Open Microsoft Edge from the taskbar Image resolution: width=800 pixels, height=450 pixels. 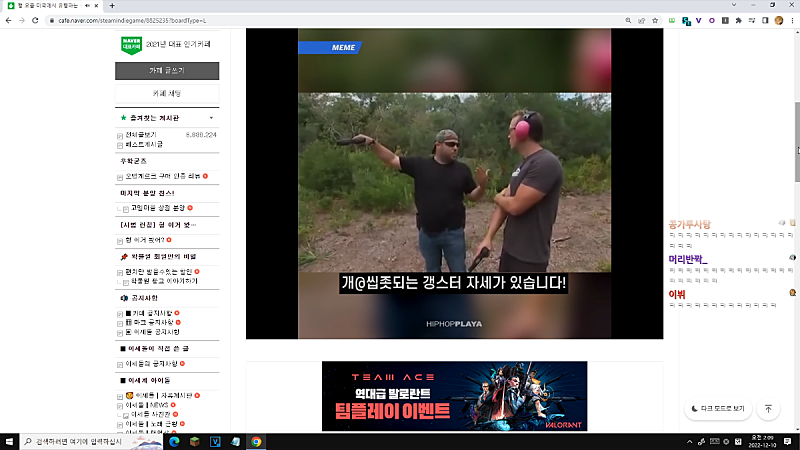tap(174, 441)
